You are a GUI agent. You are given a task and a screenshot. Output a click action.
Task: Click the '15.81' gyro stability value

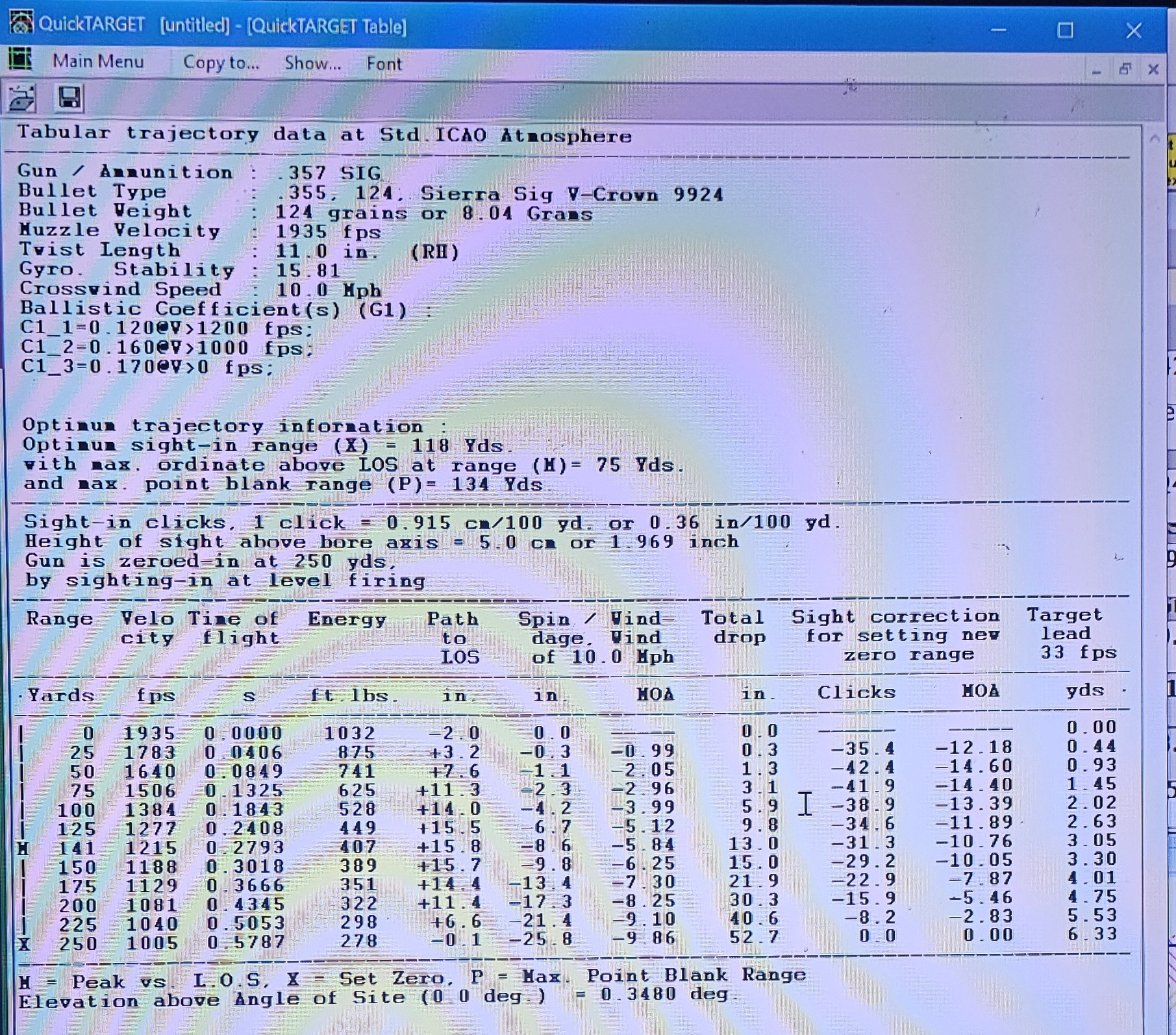(307, 271)
